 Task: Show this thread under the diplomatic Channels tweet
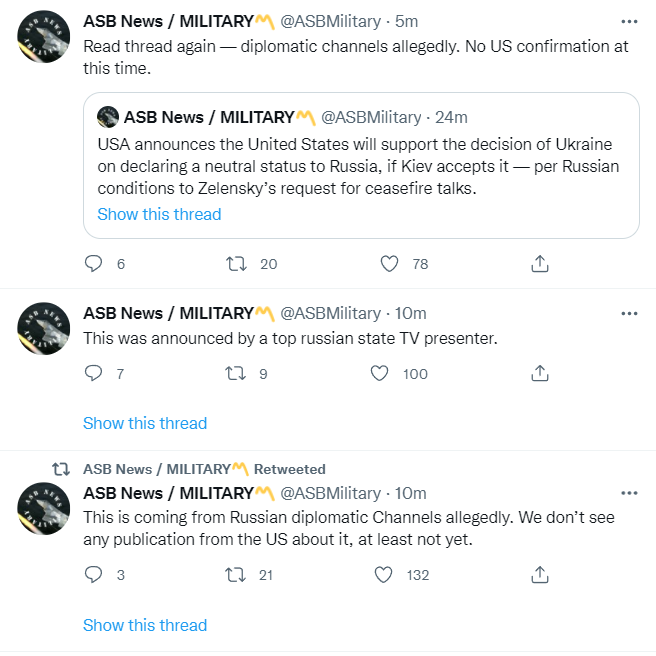tap(145, 625)
